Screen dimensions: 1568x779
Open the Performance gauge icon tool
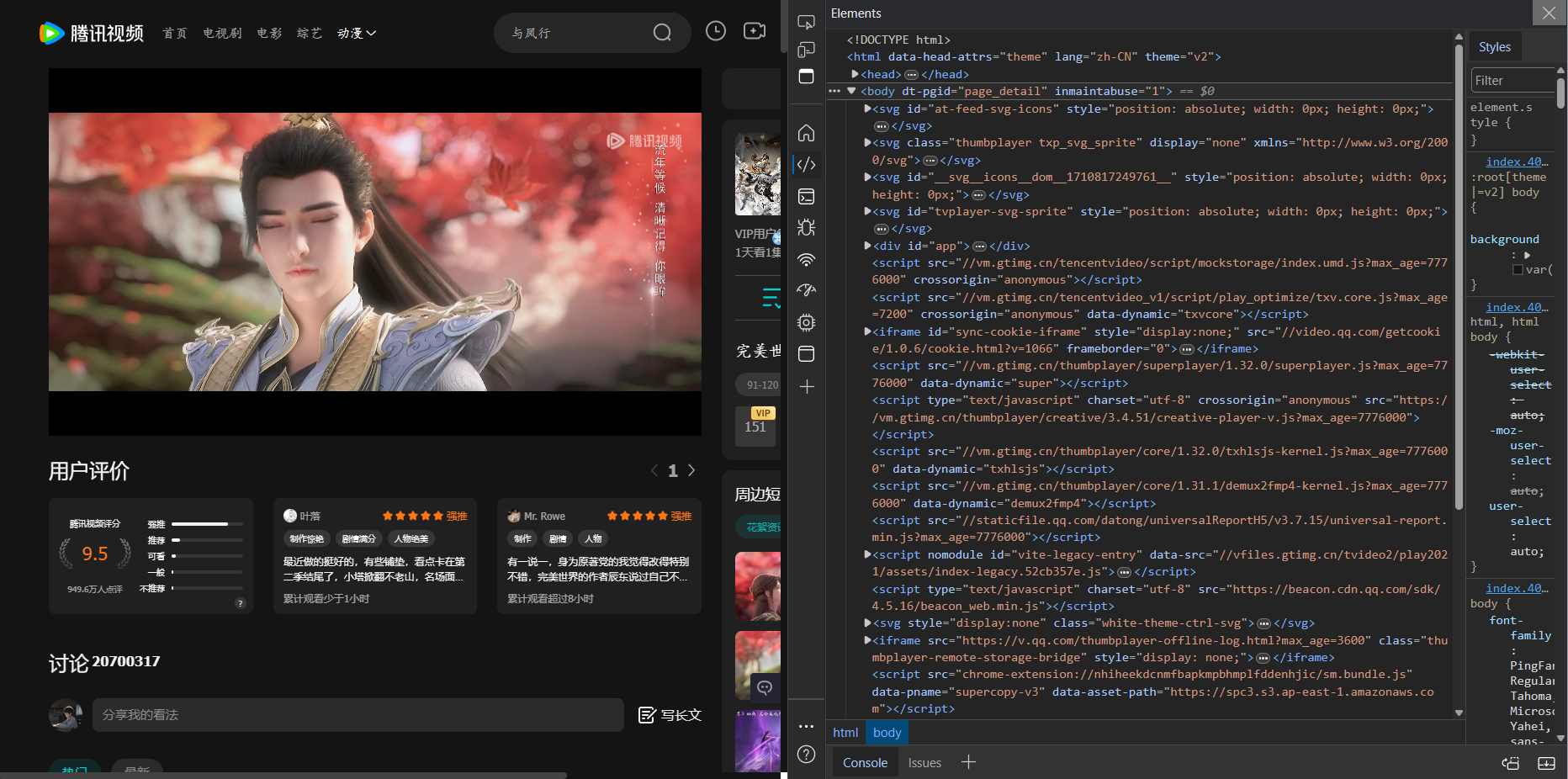(806, 290)
